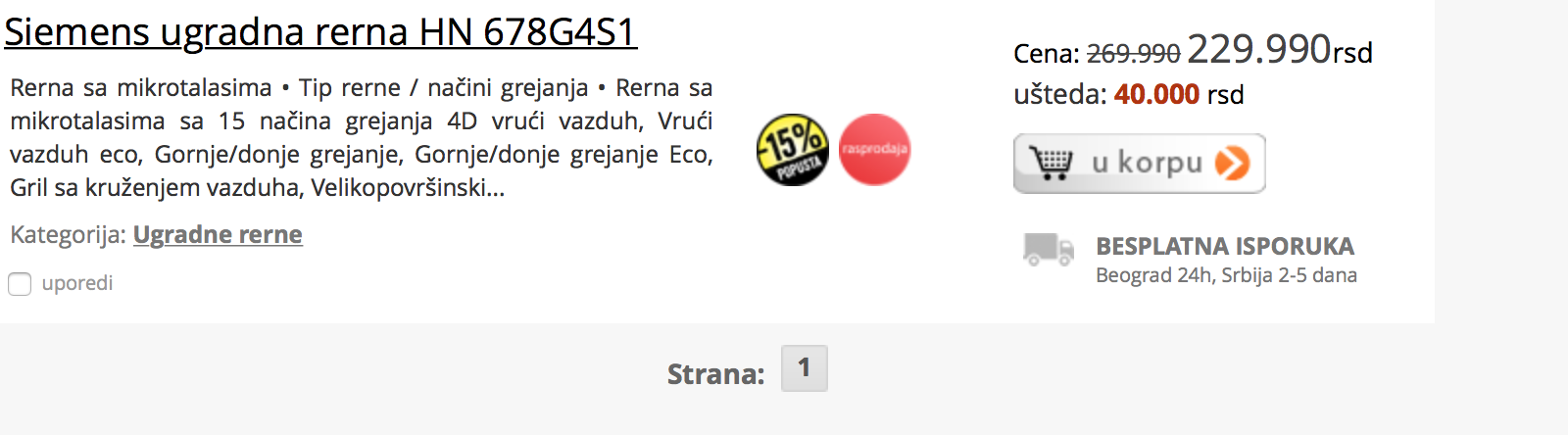The width and height of the screenshot is (1568, 435).
Task: Click the gray delivery truck icon
Action: pyautogui.click(x=1048, y=250)
